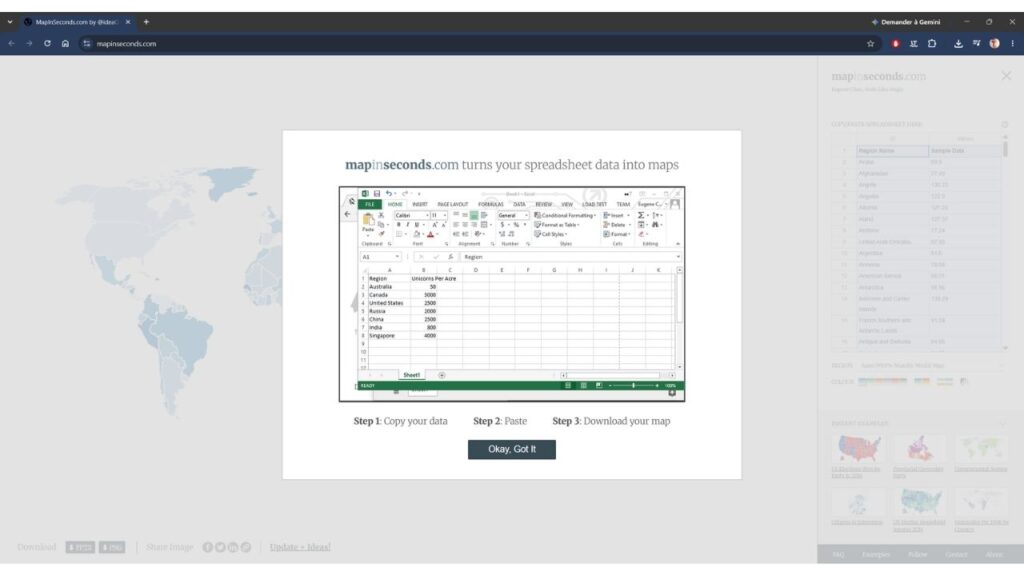Select the Region Name spreadsheet cell

[893, 151]
